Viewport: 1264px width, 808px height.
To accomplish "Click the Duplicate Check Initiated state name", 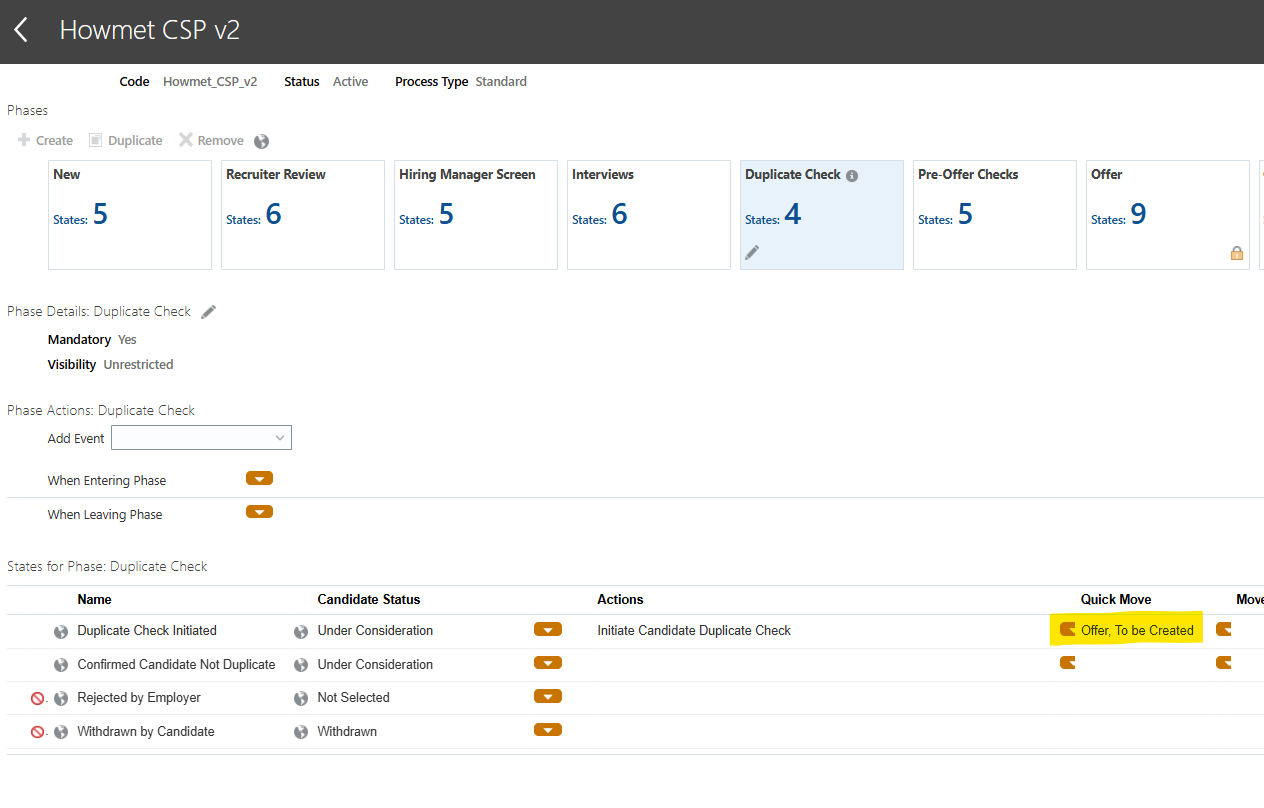I will pos(147,631).
